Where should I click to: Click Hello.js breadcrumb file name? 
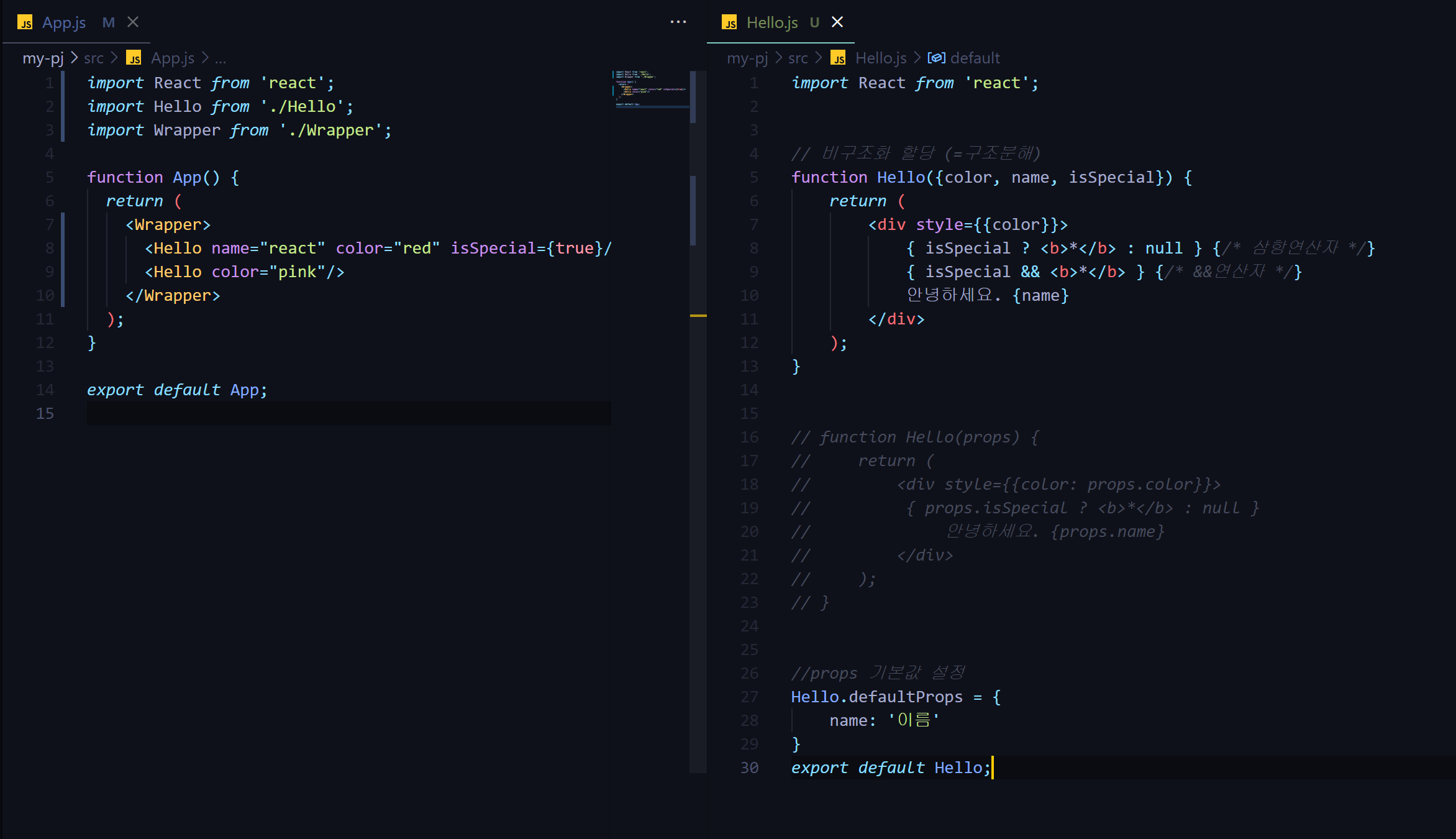(x=881, y=58)
